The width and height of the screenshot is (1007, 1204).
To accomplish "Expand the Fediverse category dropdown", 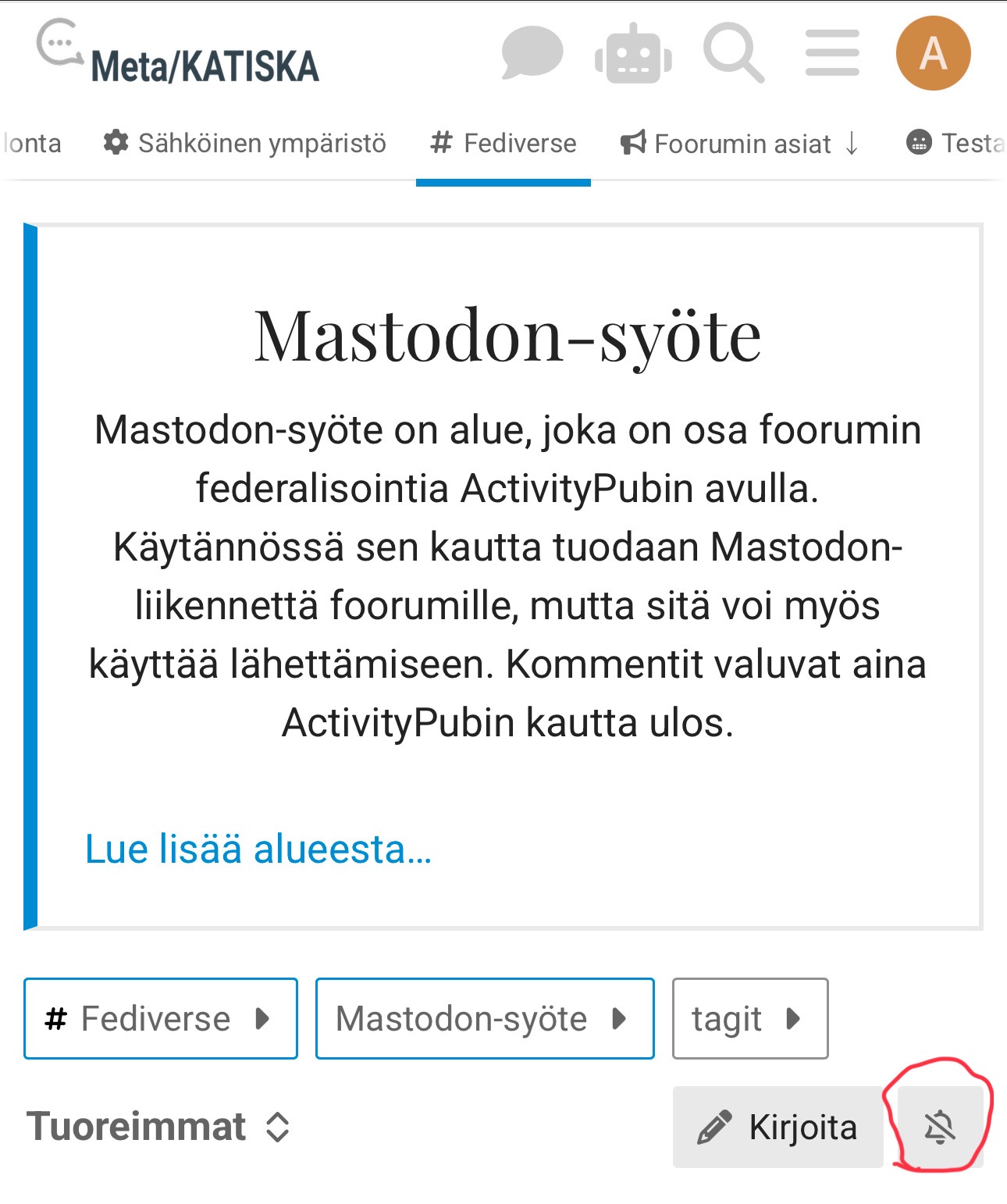I will coord(160,1018).
